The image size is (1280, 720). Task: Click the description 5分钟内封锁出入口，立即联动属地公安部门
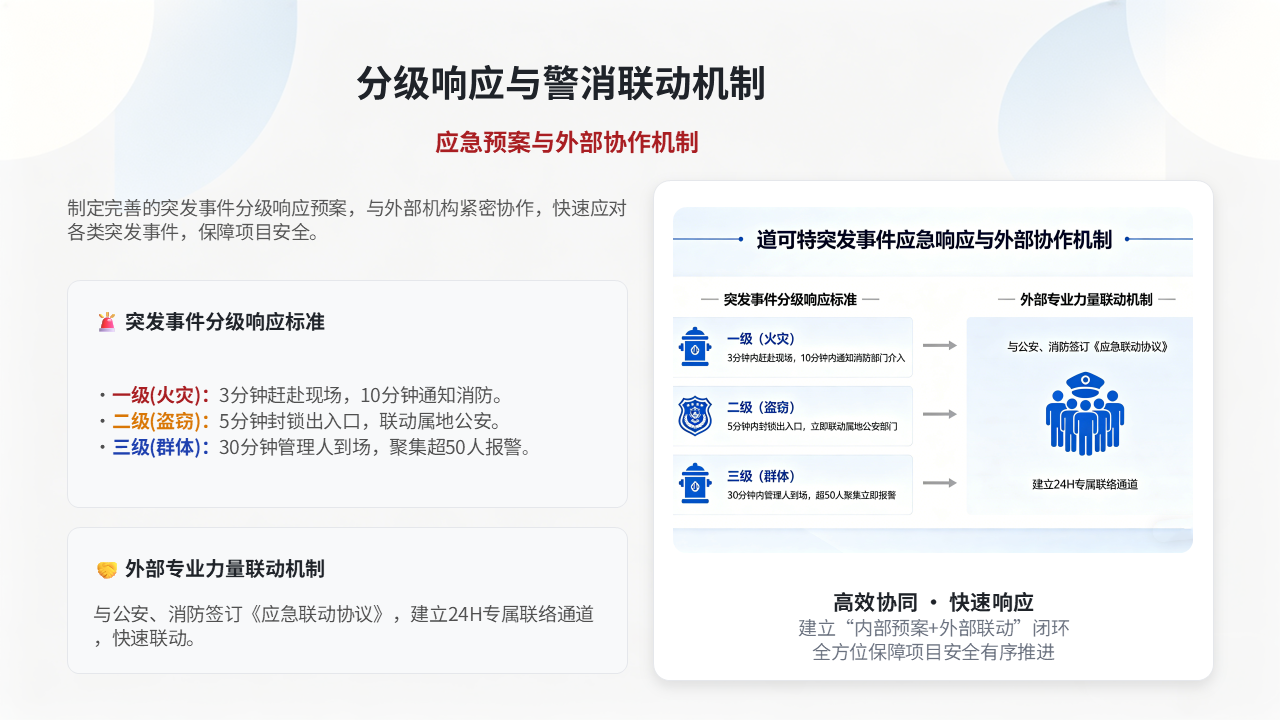pyautogui.click(x=812, y=427)
